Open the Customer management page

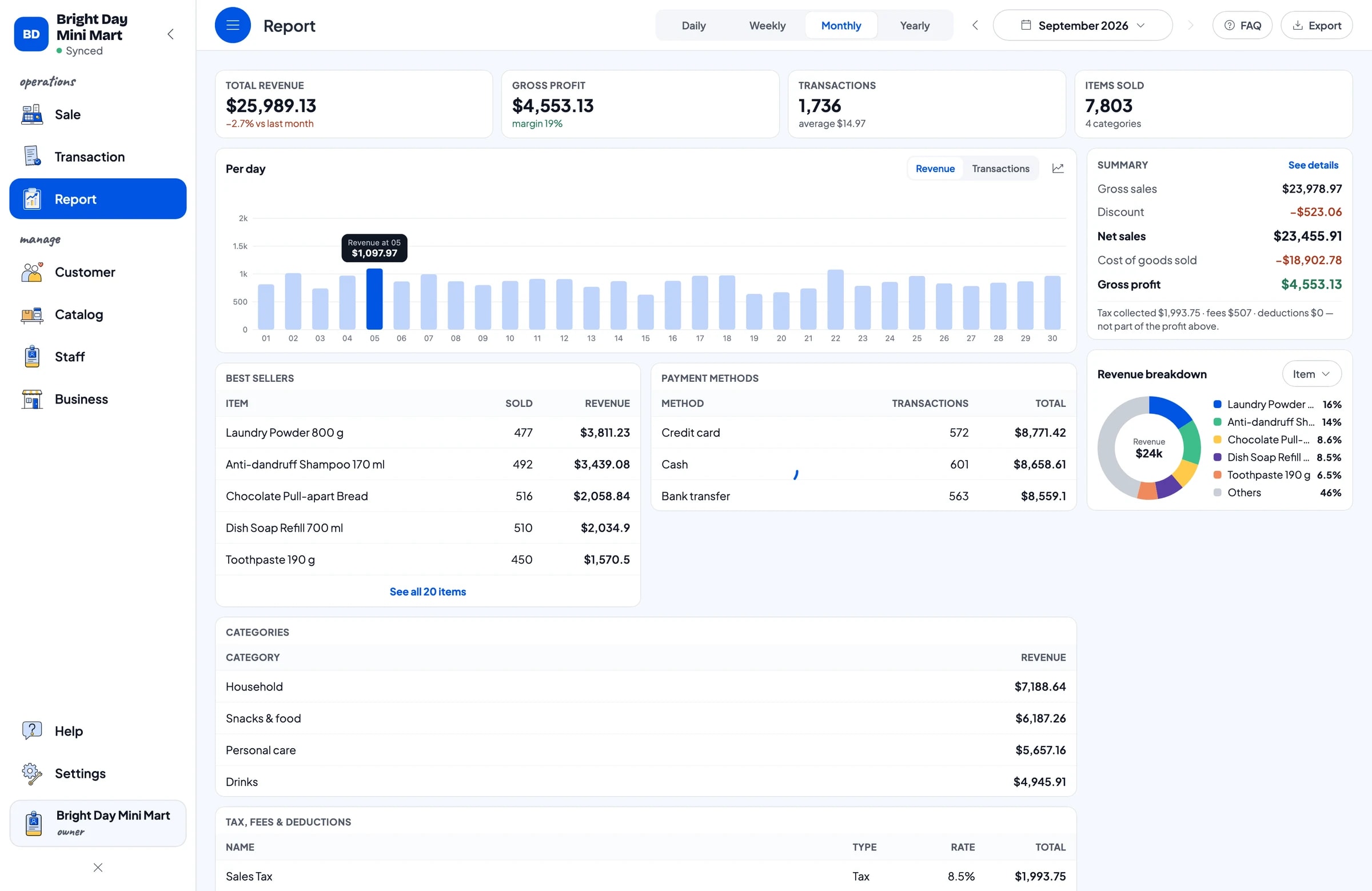[98, 272]
